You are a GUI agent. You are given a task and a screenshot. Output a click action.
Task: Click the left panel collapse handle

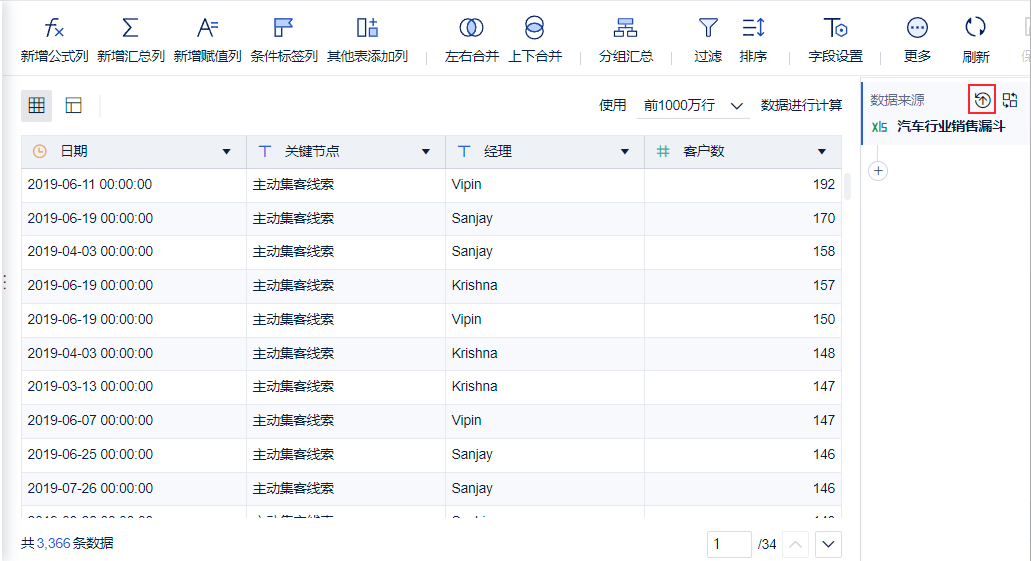click(x=5, y=283)
